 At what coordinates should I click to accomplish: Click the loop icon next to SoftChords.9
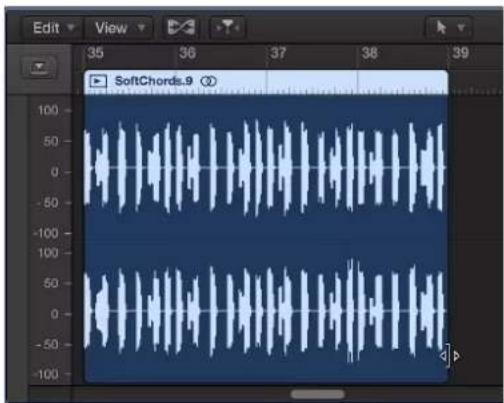208,81
